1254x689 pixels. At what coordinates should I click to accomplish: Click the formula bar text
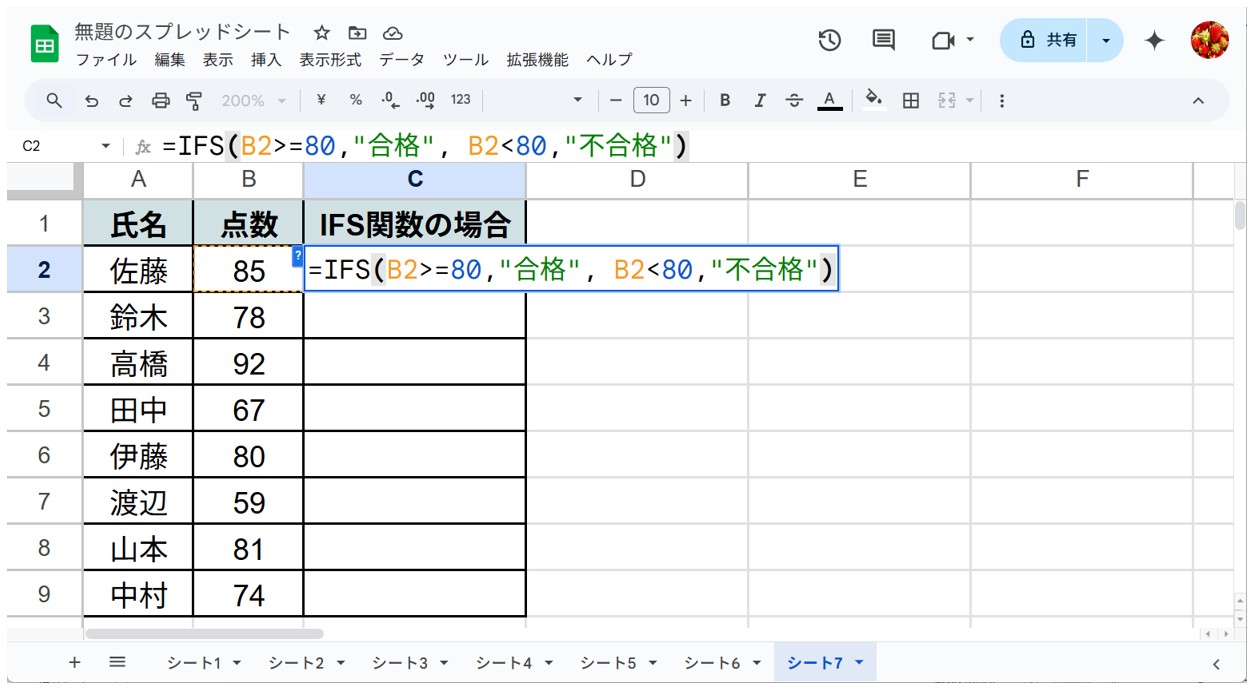[x=425, y=147]
